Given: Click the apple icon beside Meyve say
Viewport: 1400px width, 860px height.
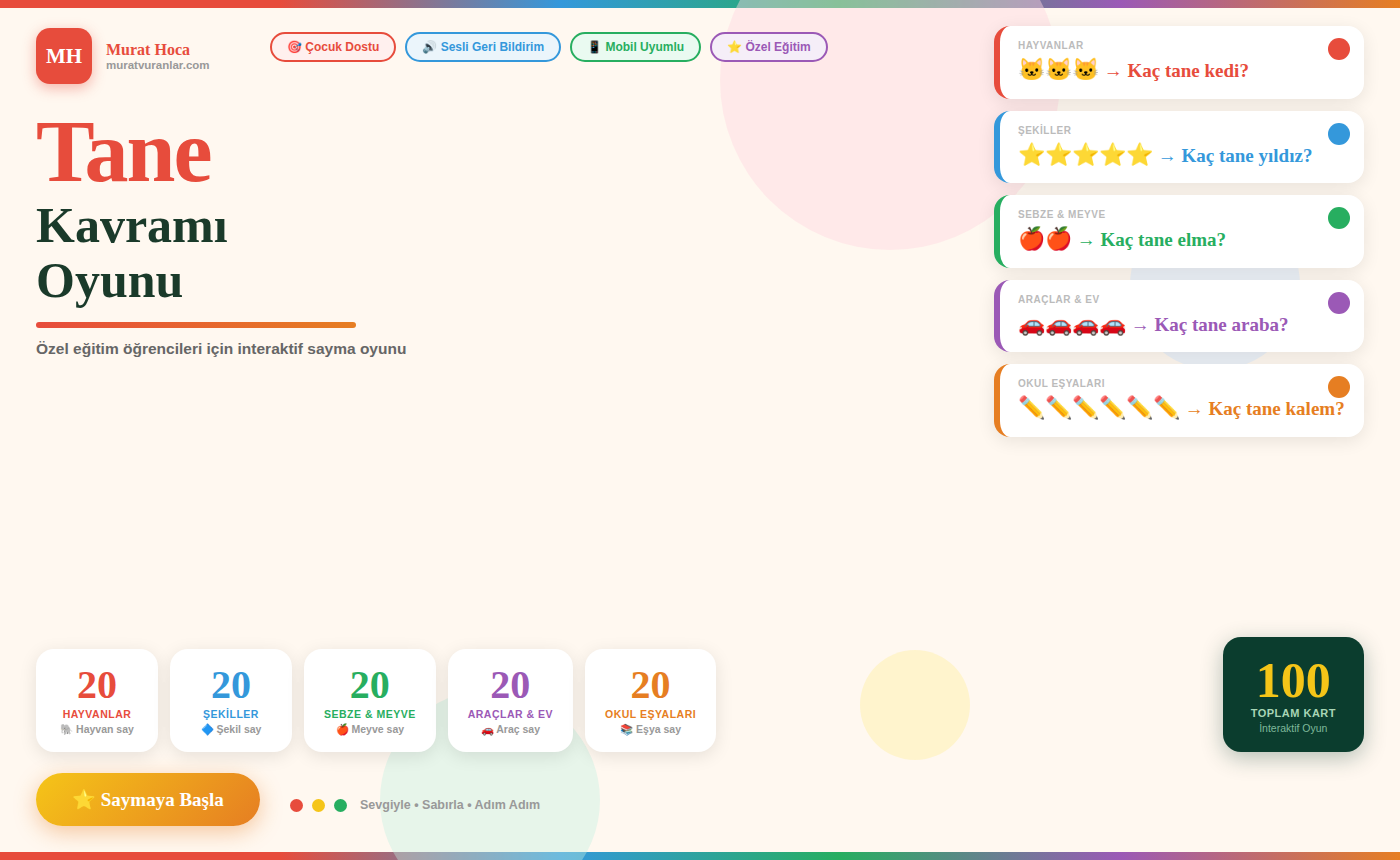Looking at the screenshot, I should point(342,730).
